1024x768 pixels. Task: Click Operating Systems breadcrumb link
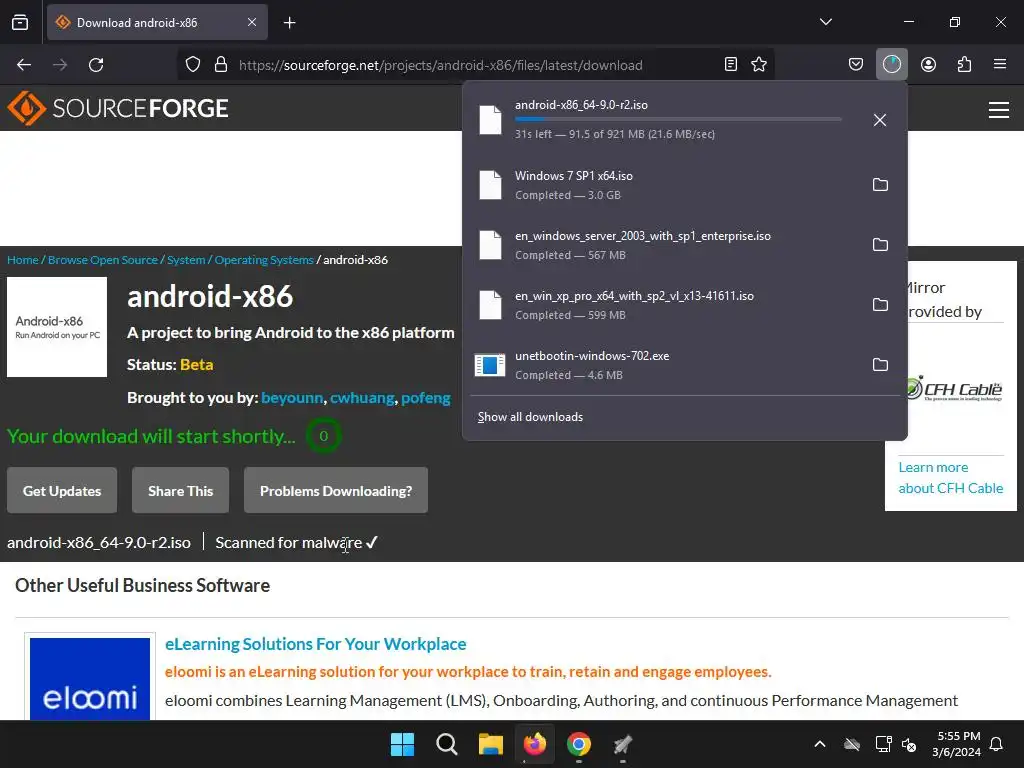click(264, 260)
